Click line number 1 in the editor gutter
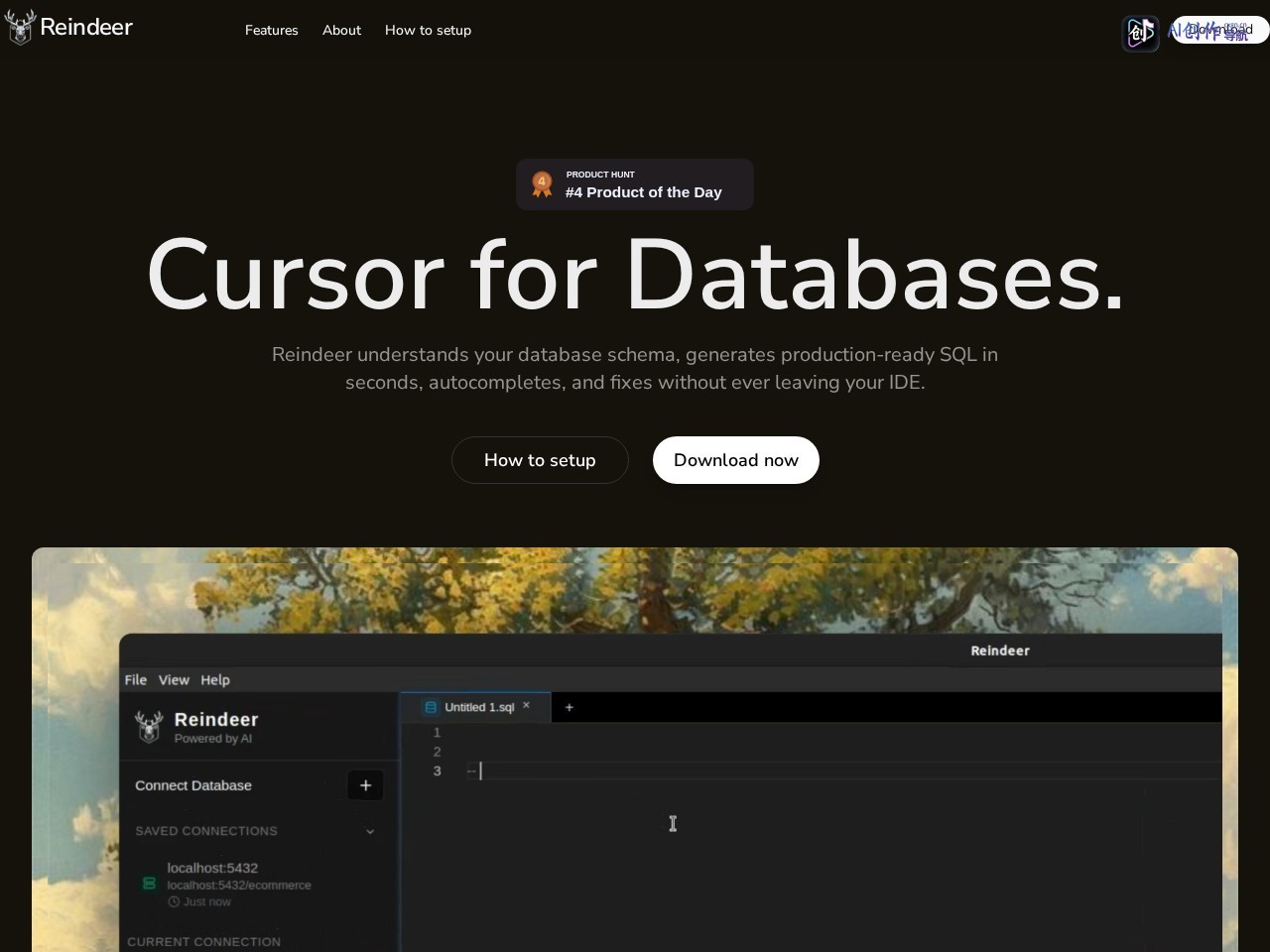Image resolution: width=1270 pixels, height=952 pixels. point(437,733)
